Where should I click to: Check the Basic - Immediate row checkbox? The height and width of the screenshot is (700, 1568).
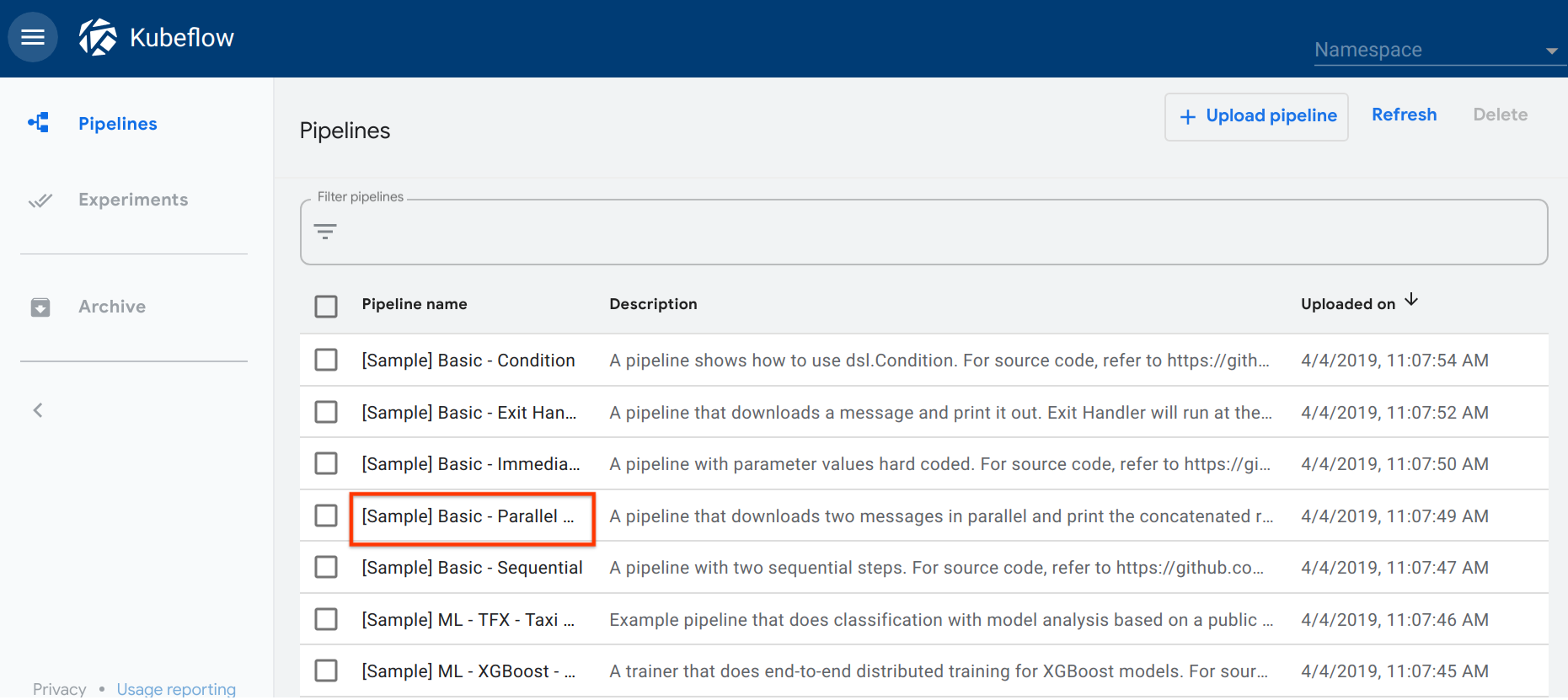pyautogui.click(x=326, y=464)
